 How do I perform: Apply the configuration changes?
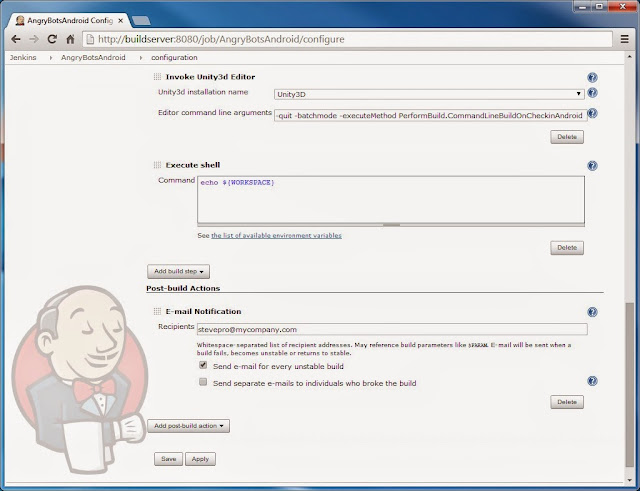(200, 459)
